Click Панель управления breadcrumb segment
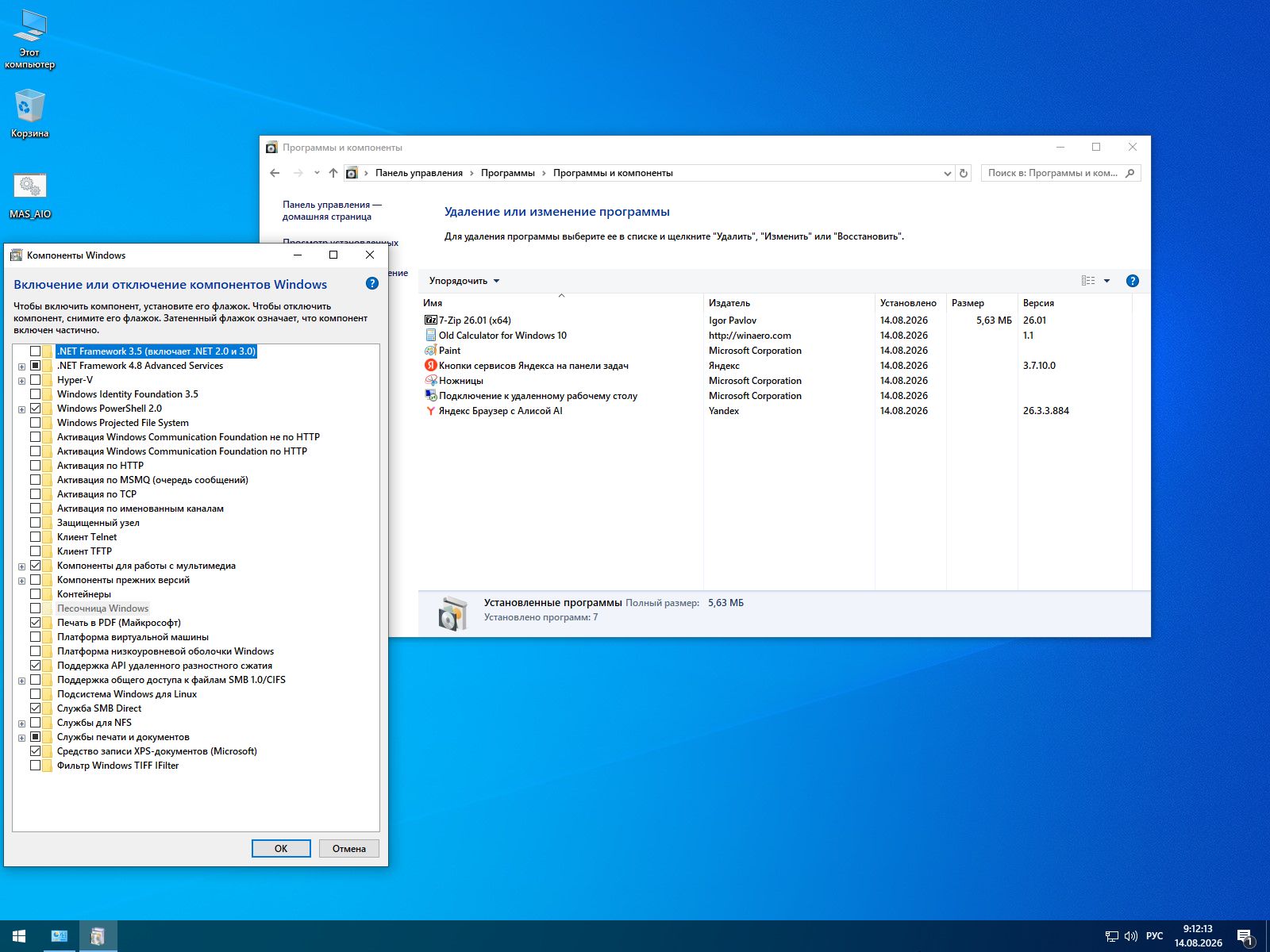 (419, 173)
